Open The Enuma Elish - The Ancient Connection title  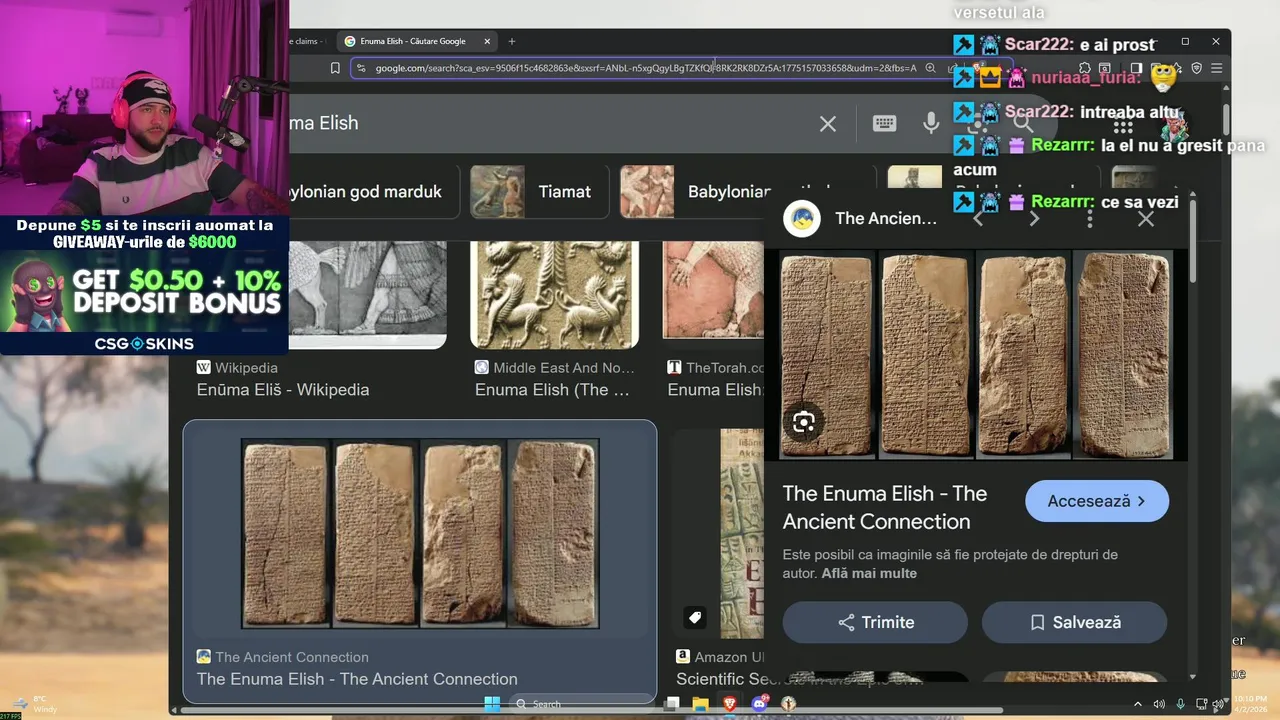click(885, 507)
